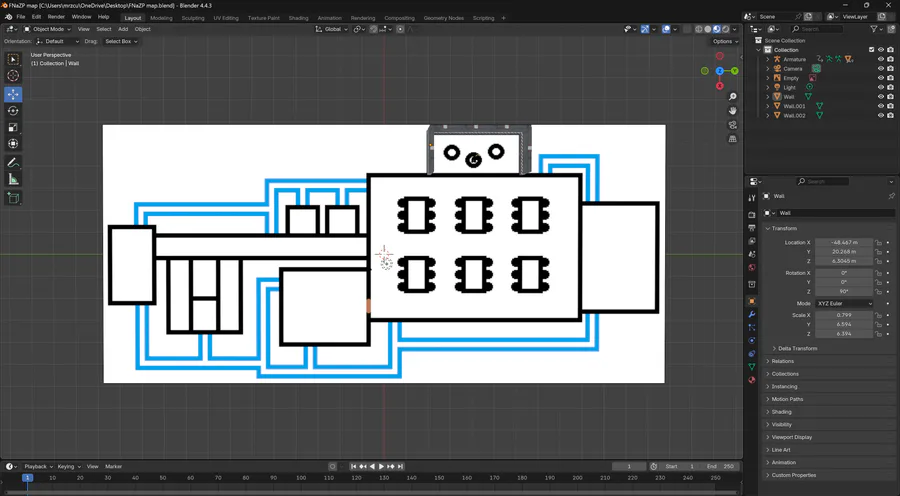Jump to the timeline end frame
Viewport: 900px width, 496px height.
401,467
